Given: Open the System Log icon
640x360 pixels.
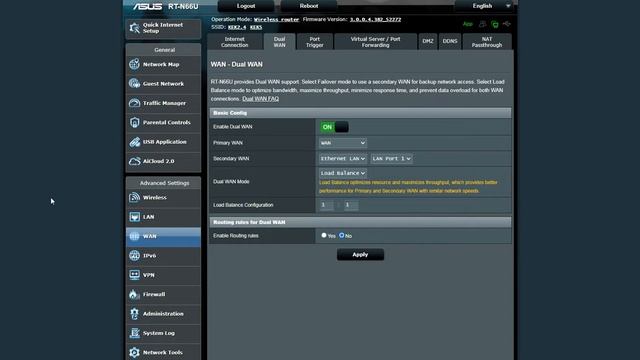Looking at the screenshot, I should pyautogui.click(x=134, y=333).
